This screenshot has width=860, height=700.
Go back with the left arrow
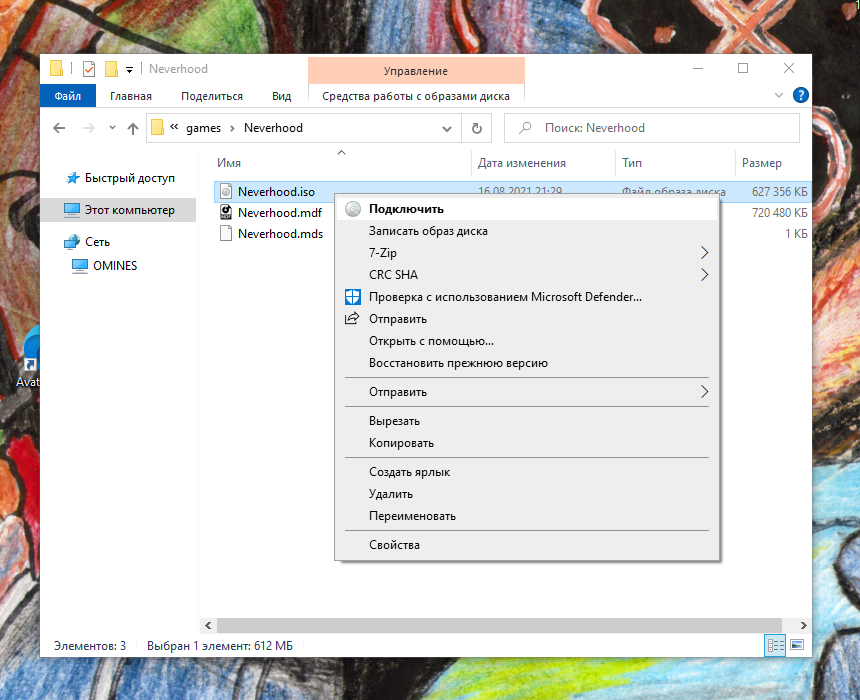59,128
